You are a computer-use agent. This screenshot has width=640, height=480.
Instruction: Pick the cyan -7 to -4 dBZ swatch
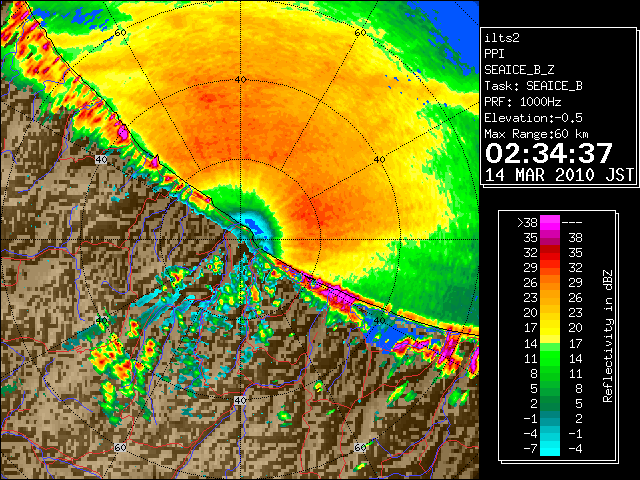point(550,448)
